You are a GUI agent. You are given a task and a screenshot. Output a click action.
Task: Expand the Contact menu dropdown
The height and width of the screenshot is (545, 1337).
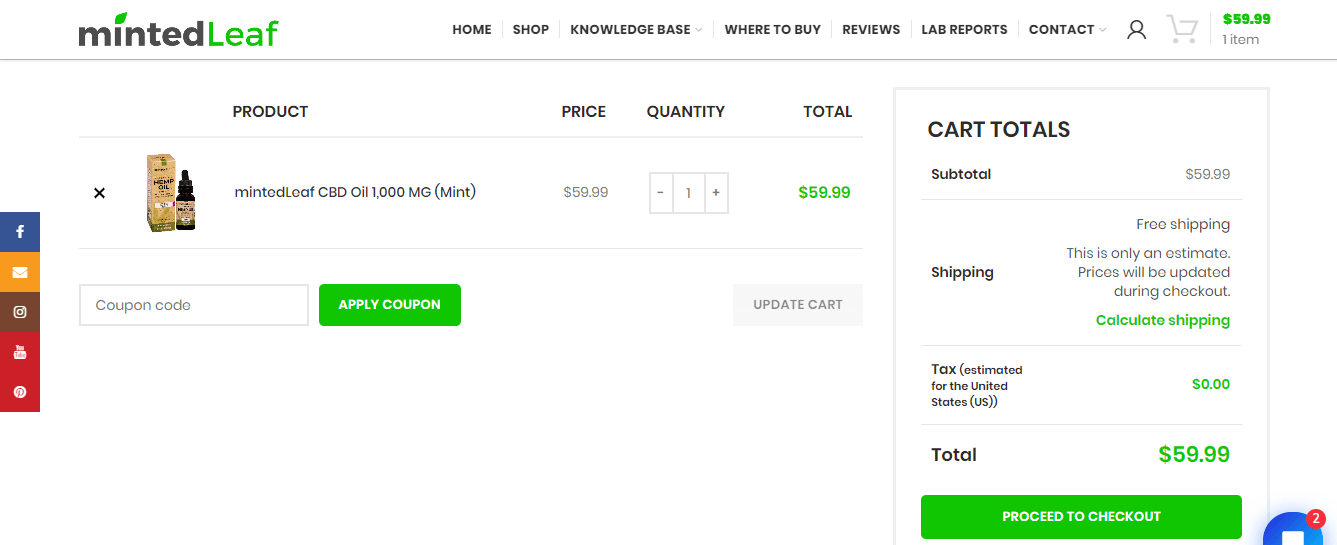[x=1067, y=30]
